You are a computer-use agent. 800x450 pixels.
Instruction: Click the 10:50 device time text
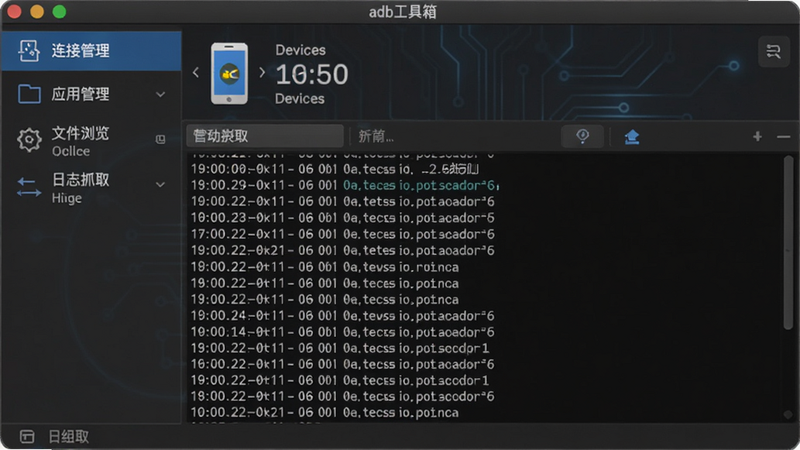point(312,74)
